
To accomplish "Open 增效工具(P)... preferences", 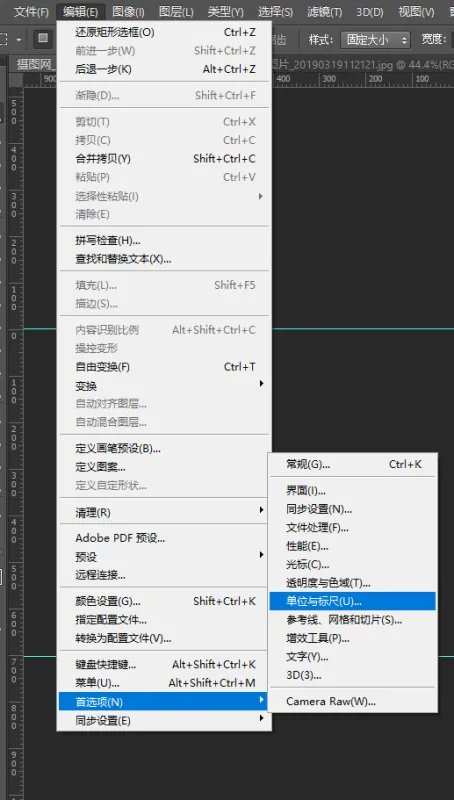I will [352, 638].
